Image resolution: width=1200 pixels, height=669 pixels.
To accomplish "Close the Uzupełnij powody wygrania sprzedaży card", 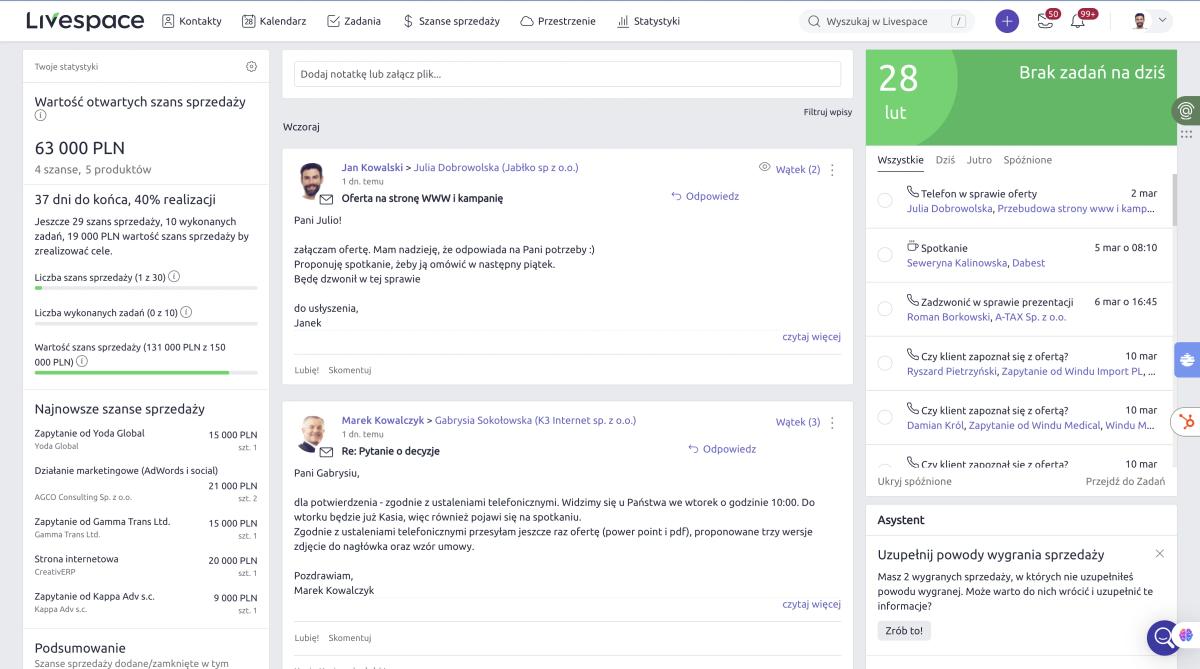I will (x=1159, y=553).
